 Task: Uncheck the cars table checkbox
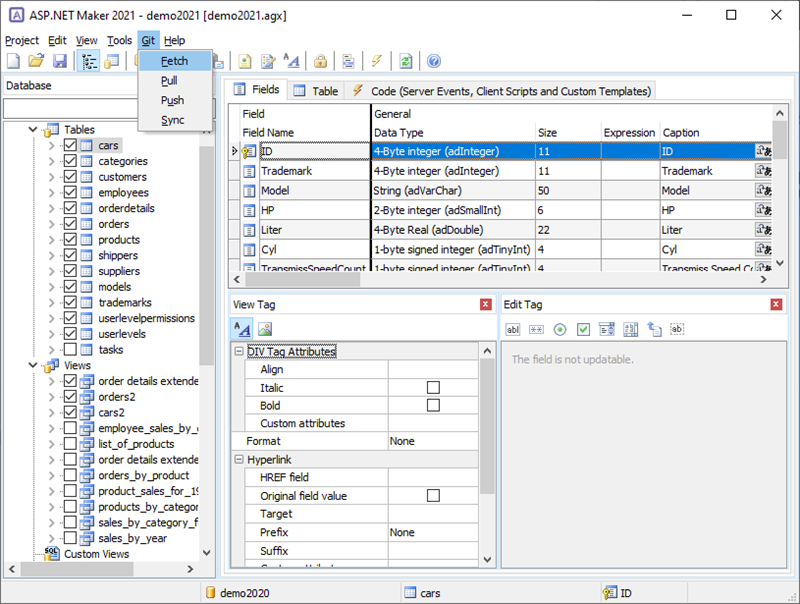point(70,145)
